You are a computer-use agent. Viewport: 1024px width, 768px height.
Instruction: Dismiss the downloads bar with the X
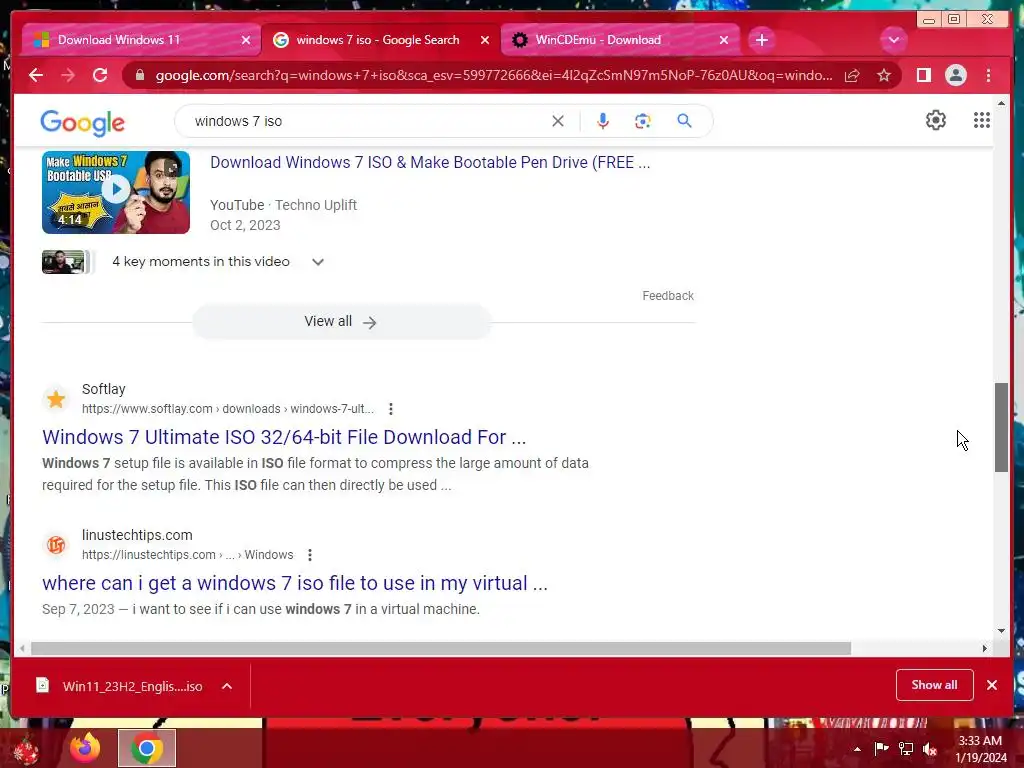click(x=992, y=685)
